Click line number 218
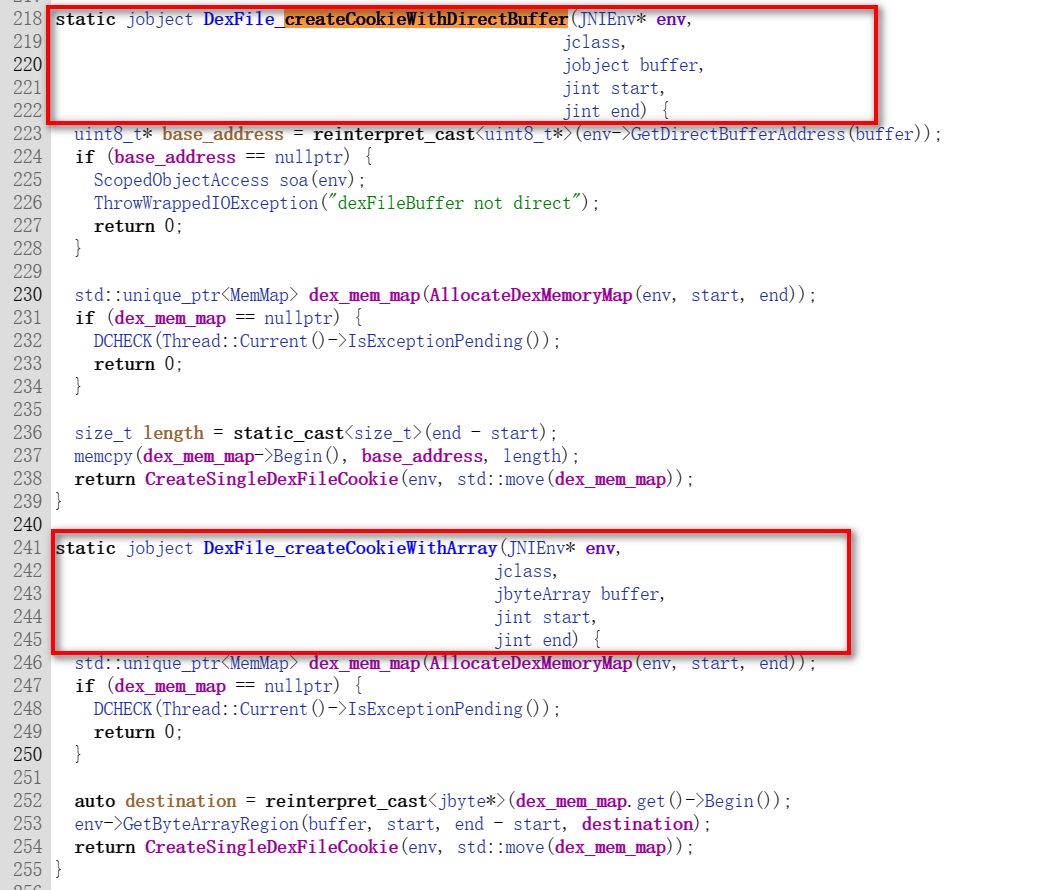The width and height of the screenshot is (1043, 890). pyautogui.click(x=28, y=19)
